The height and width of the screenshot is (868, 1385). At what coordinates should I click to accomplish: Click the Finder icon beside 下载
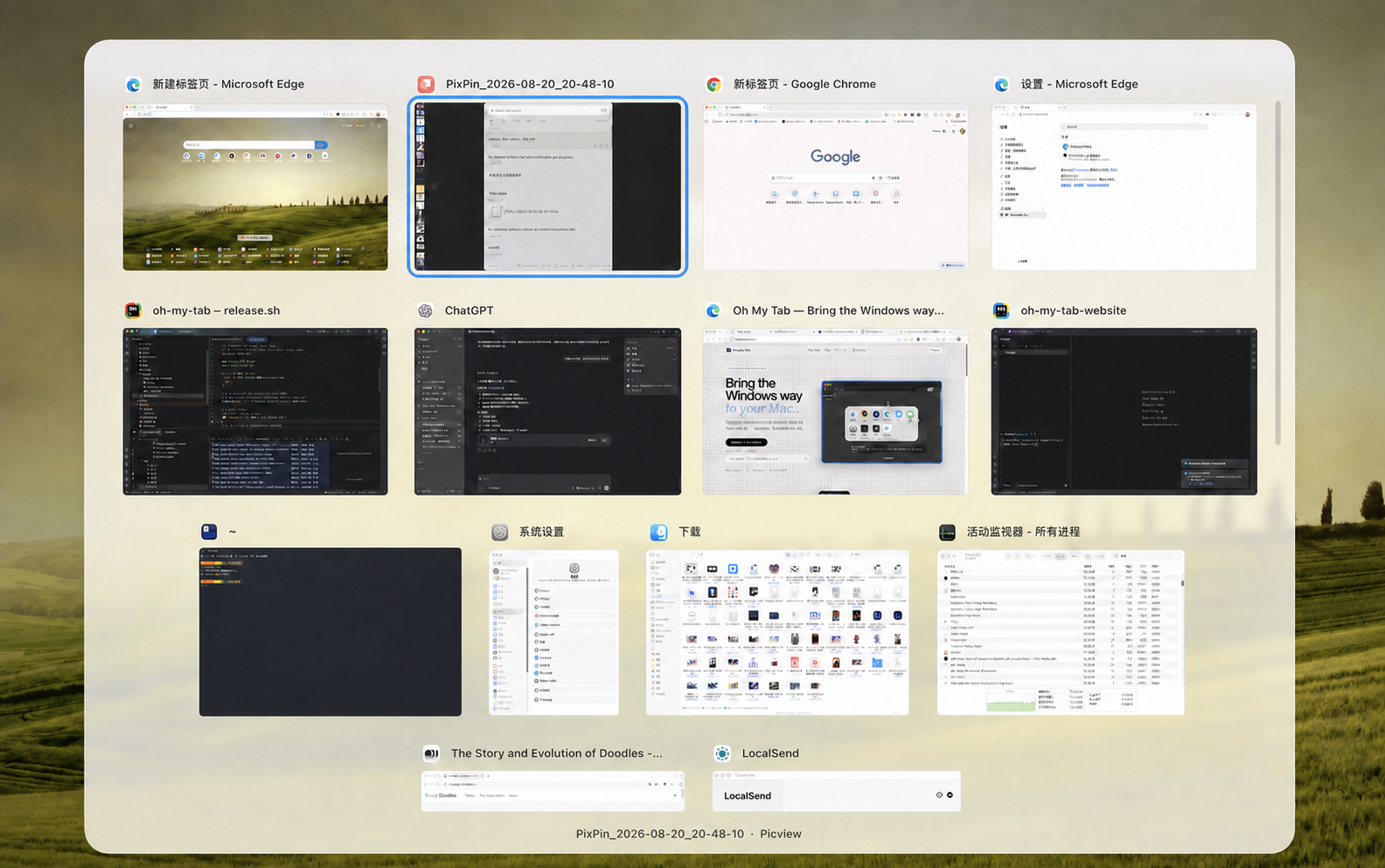tap(658, 532)
